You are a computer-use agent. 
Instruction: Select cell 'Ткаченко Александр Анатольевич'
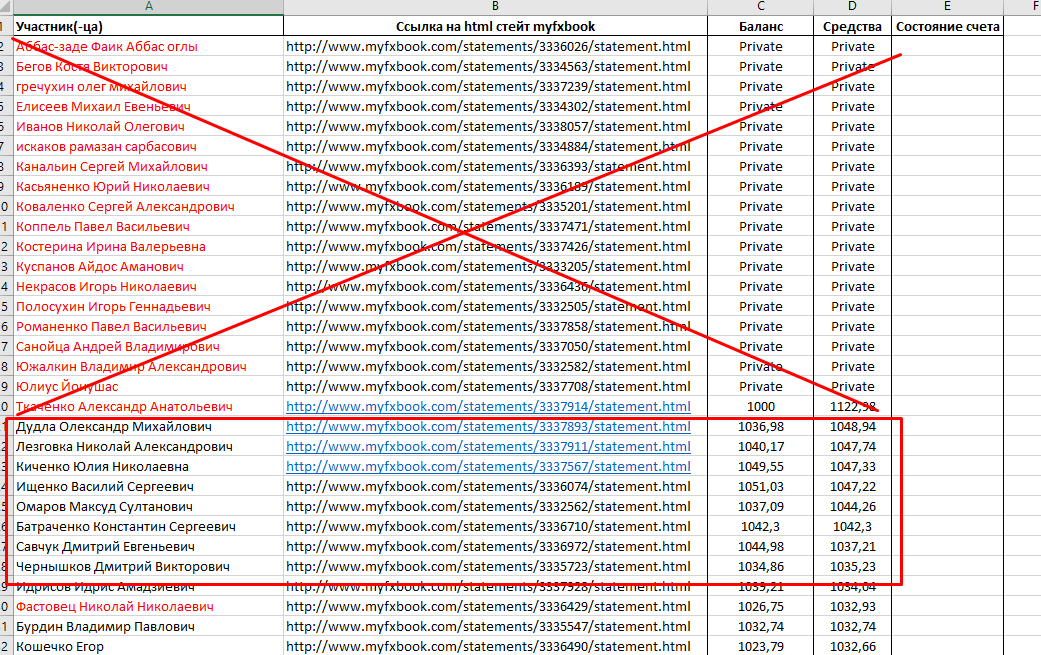[x=148, y=406]
